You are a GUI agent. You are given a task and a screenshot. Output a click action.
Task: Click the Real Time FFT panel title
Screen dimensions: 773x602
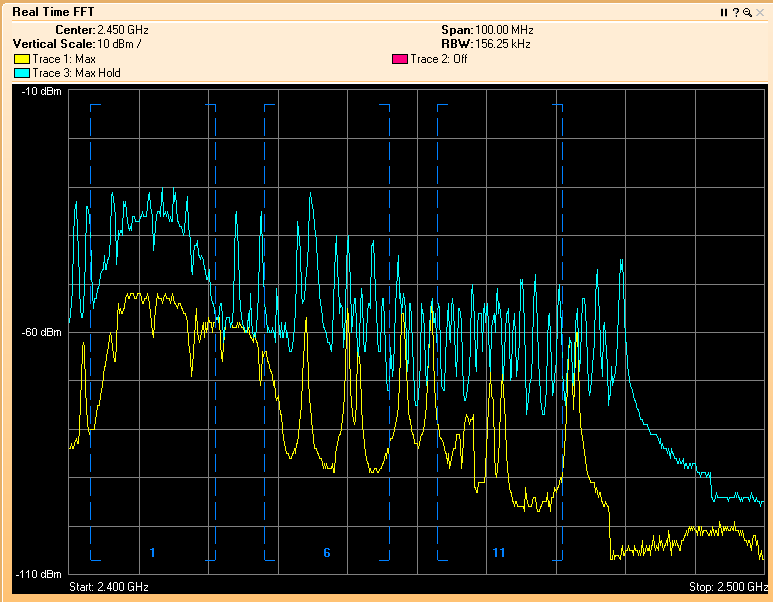(52, 12)
